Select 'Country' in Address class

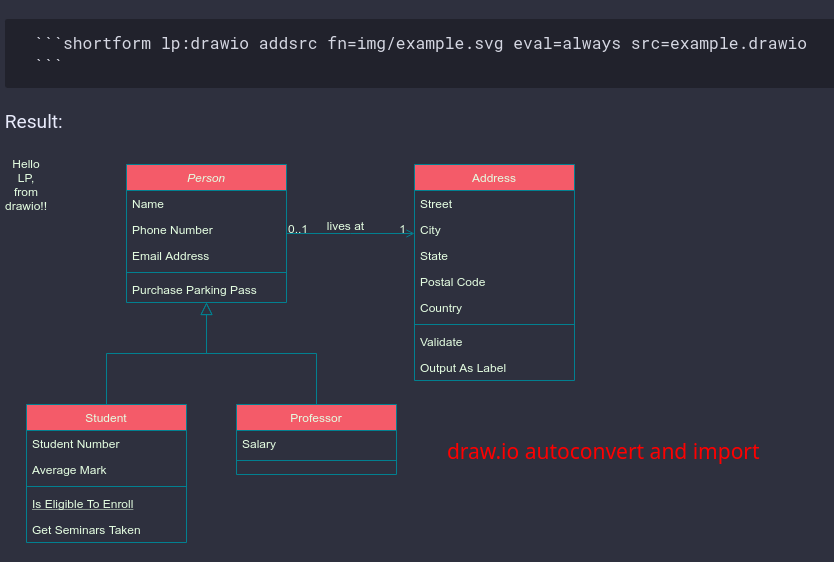[441, 308]
